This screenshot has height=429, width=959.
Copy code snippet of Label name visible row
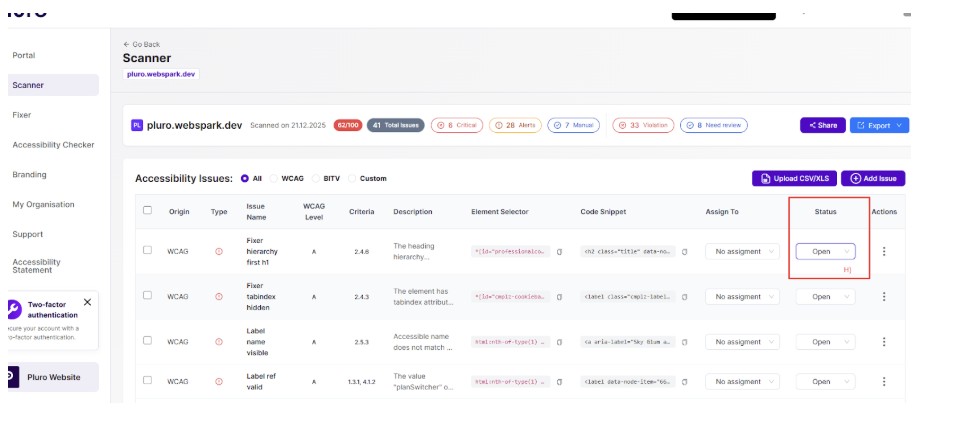point(685,342)
